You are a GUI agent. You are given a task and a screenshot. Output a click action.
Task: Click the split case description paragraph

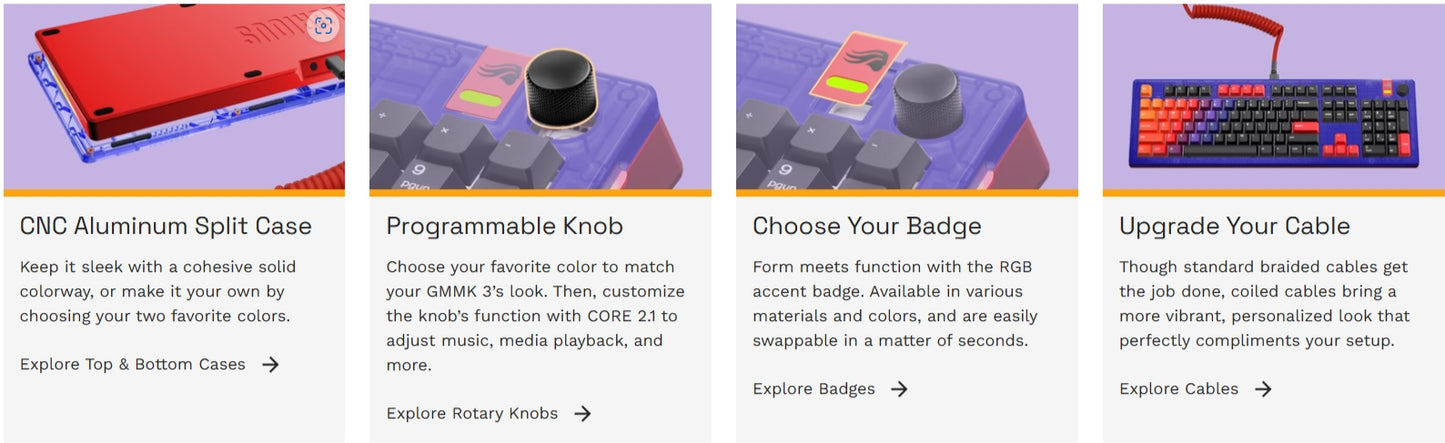[x=158, y=292]
